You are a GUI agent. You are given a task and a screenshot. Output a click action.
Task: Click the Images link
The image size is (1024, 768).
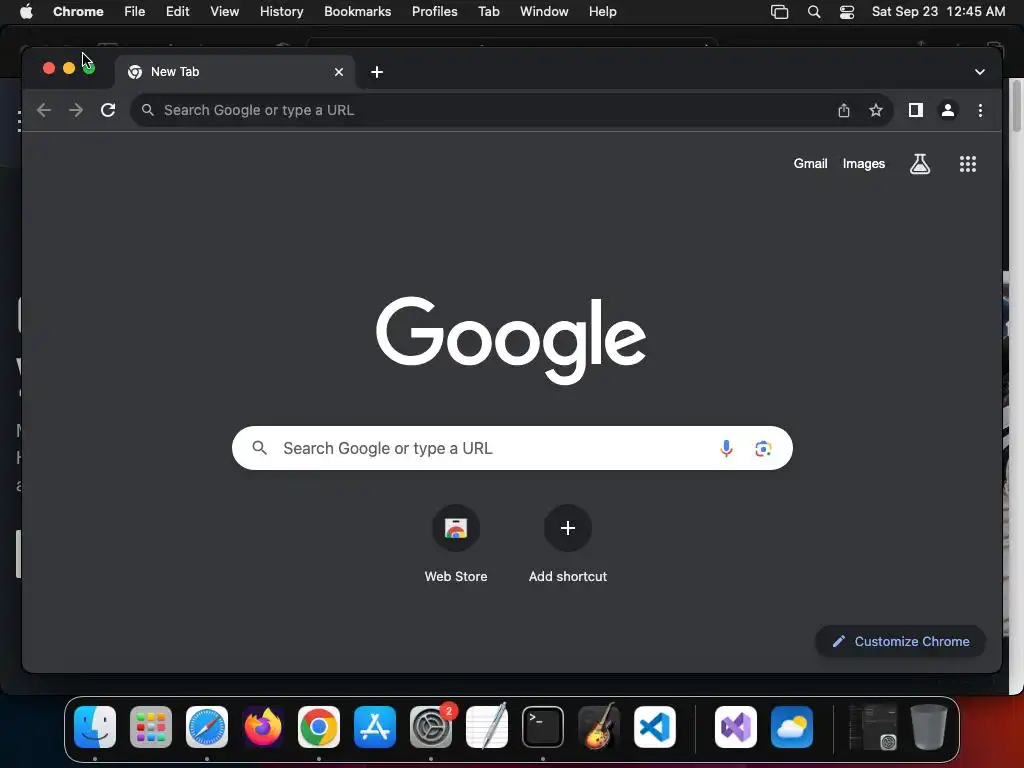click(x=863, y=164)
